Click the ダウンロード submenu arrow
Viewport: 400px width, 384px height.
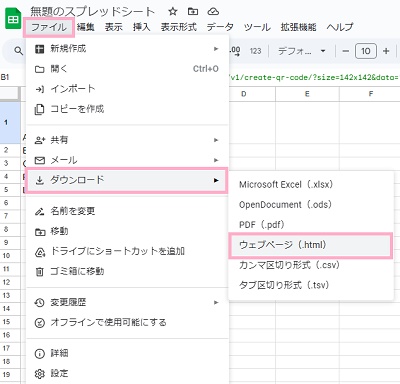[216, 180]
